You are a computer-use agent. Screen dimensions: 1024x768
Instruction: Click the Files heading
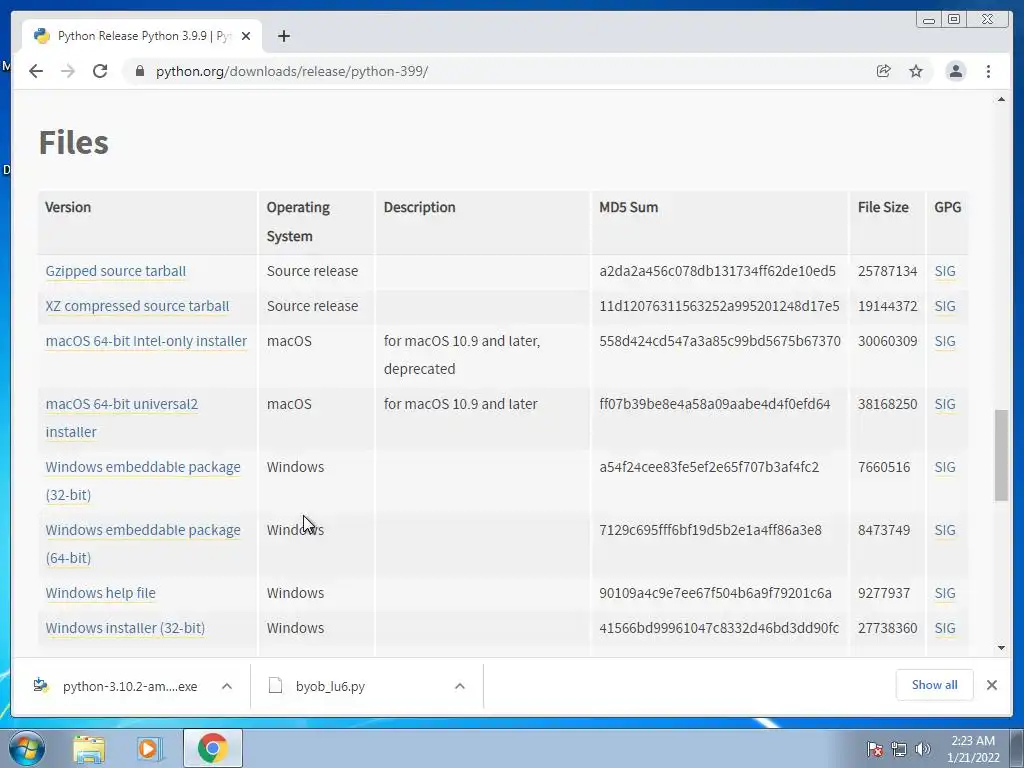click(x=74, y=142)
